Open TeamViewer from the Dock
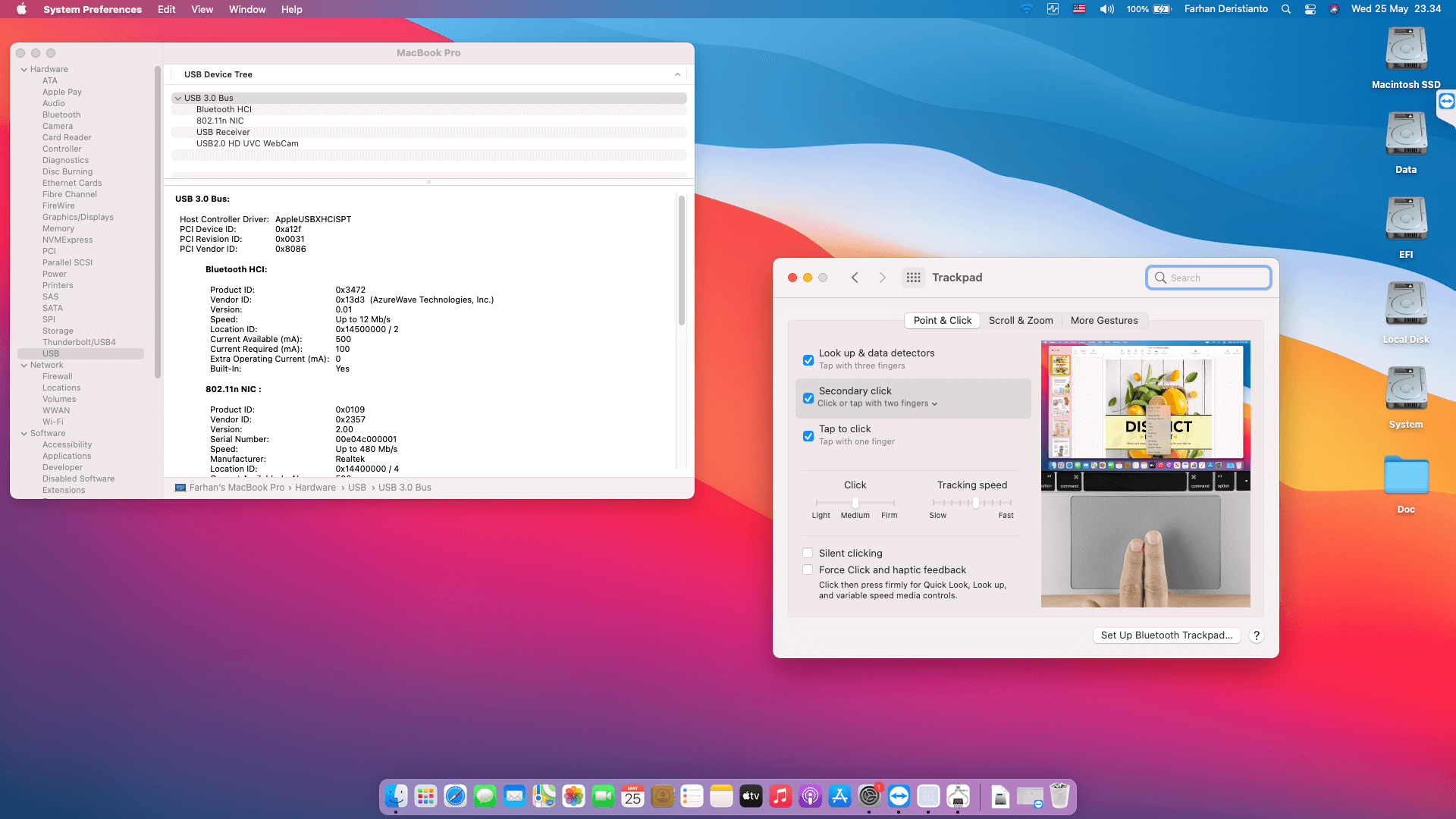Image resolution: width=1456 pixels, height=819 pixels. pyautogui.click(x=899, y=796)
